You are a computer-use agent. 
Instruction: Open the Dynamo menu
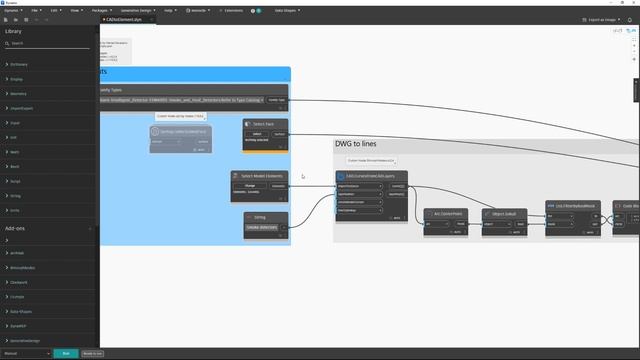13,11
